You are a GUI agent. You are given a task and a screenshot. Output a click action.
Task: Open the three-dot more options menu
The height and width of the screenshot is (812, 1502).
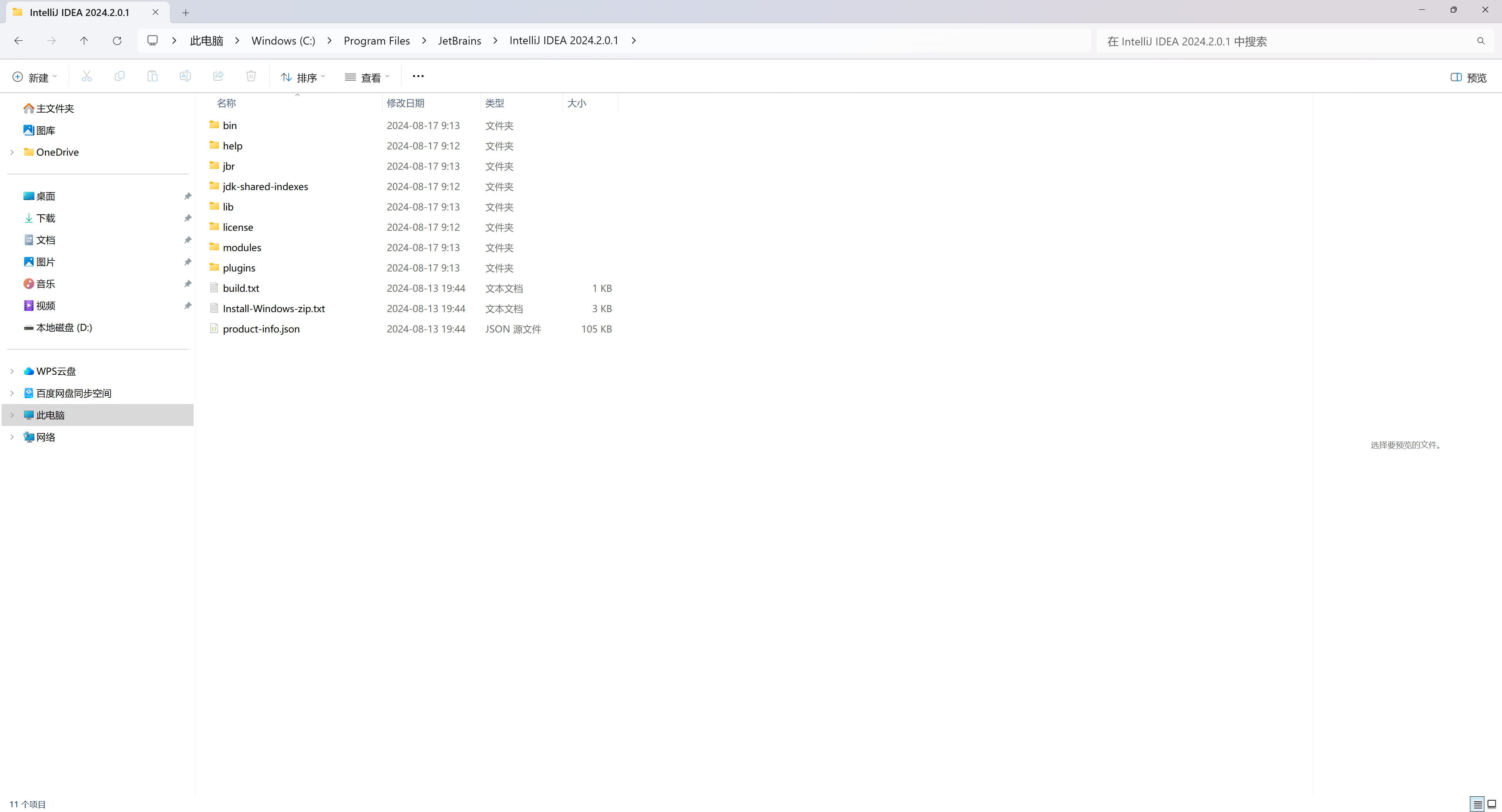click(x=418, y=76)
